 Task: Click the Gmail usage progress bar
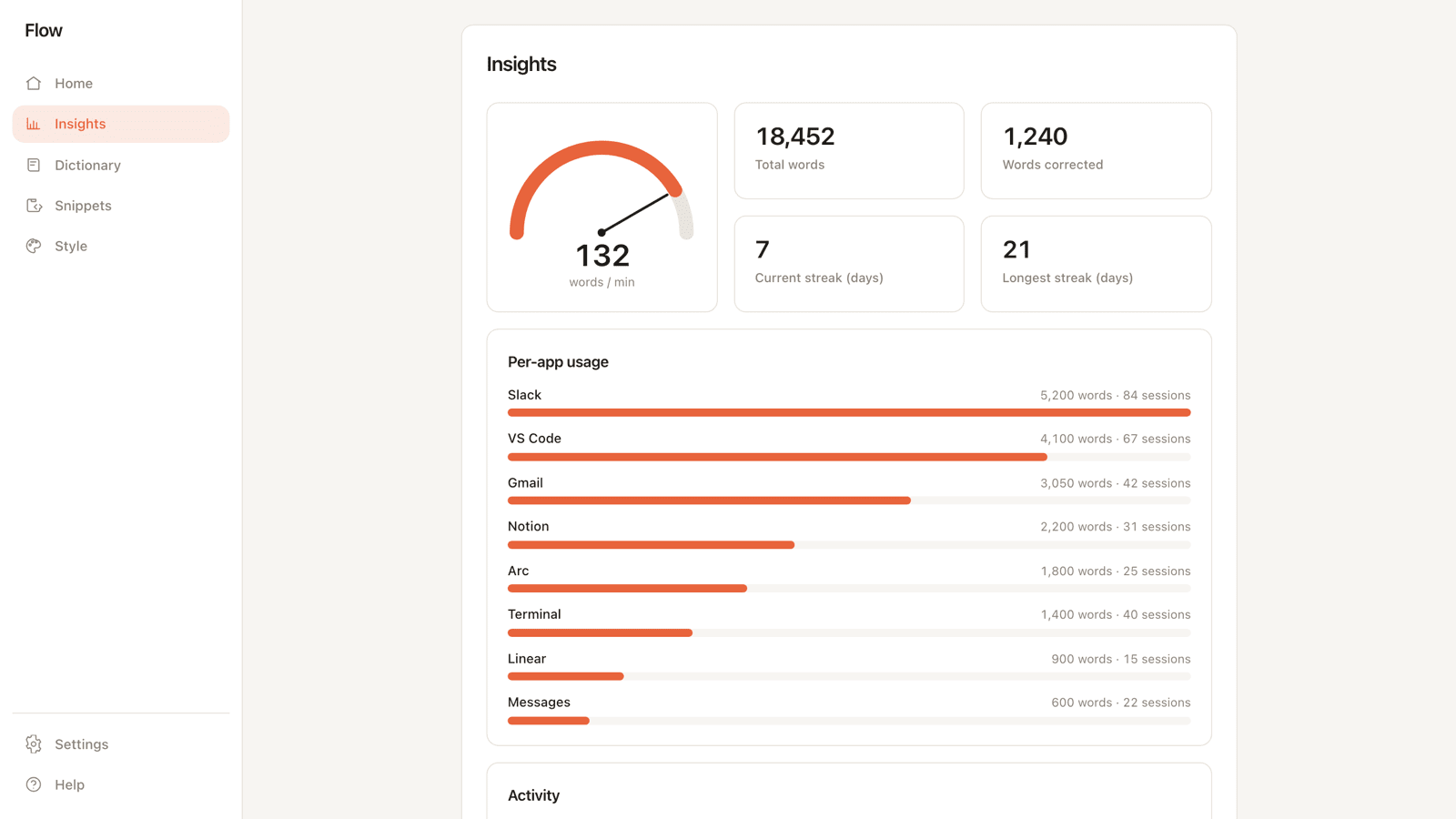tap(849, 500)
